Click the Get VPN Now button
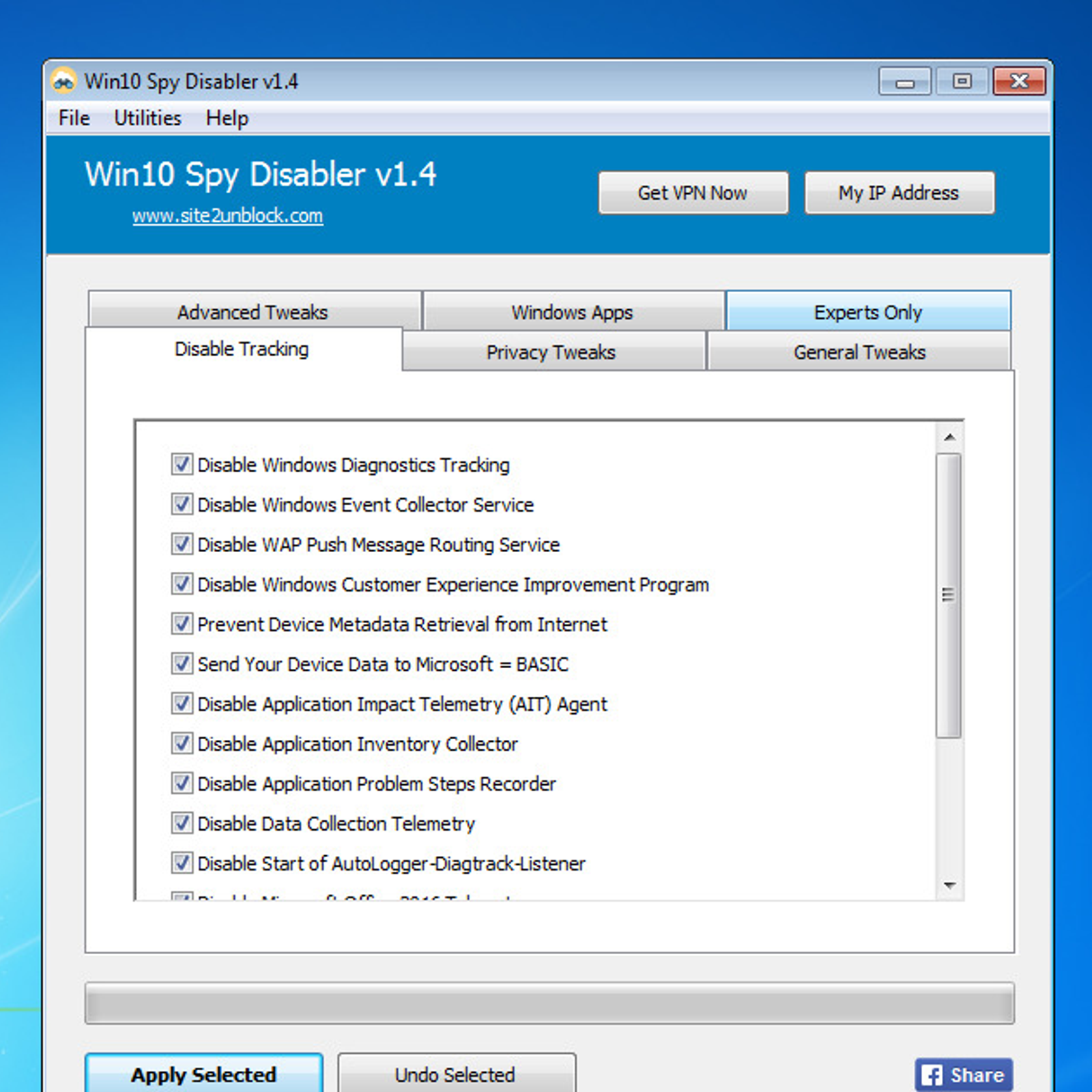Screen dimensions: 1092x1092 coord(693,193)
